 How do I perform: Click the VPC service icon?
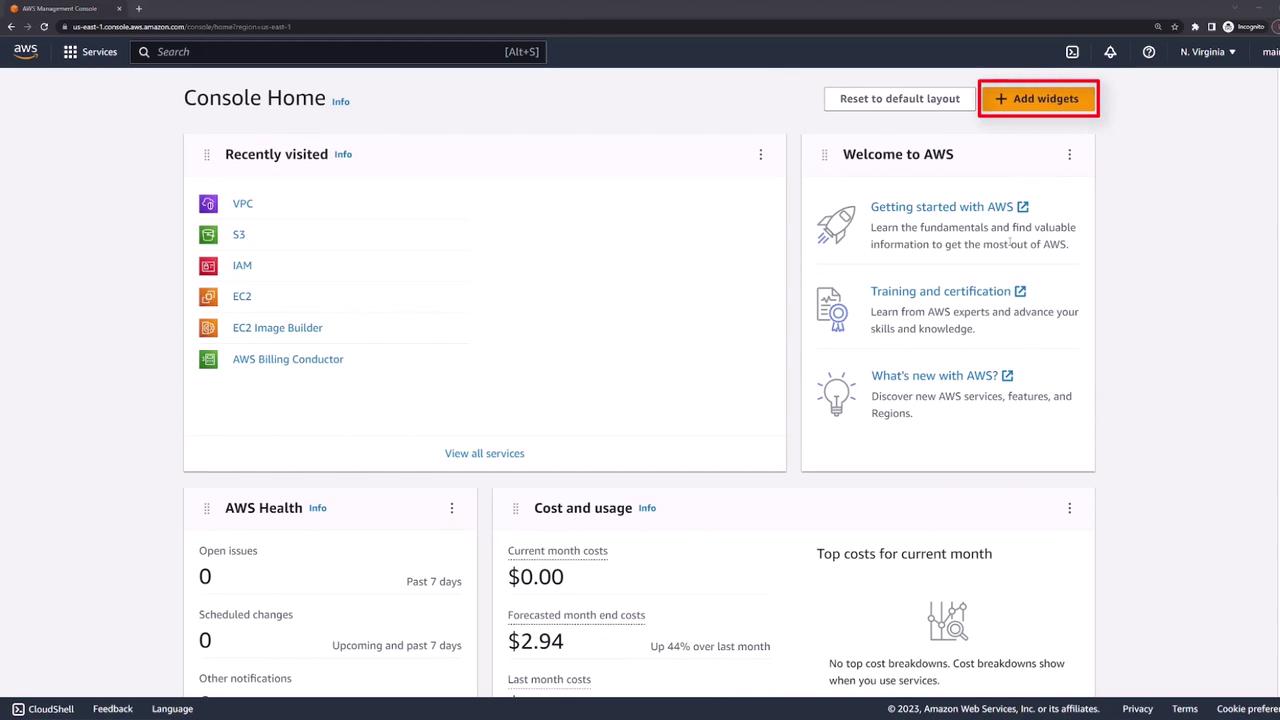[x=208, y=204]
